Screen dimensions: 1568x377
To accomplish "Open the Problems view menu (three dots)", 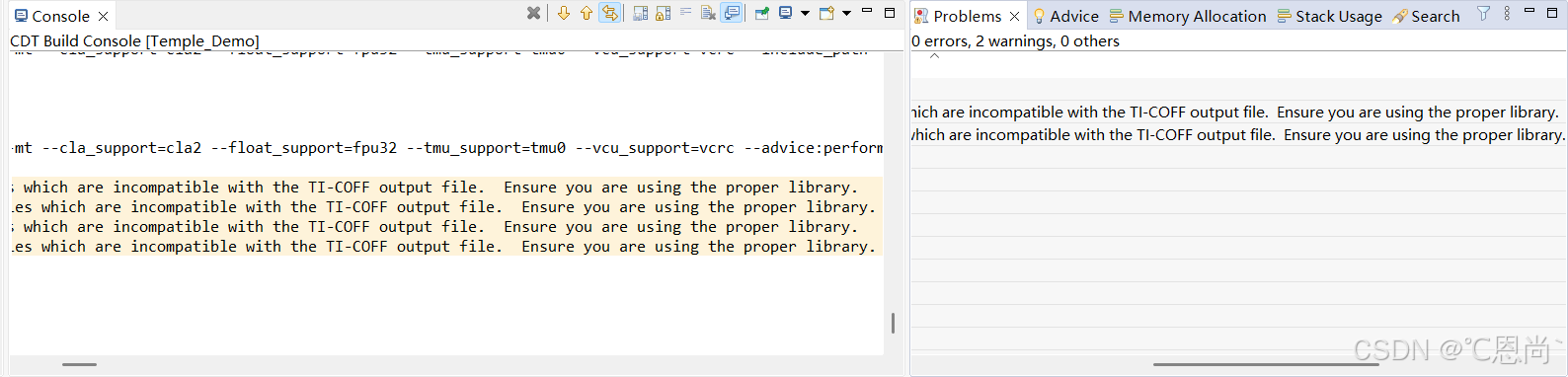I will click(1507, 13).
